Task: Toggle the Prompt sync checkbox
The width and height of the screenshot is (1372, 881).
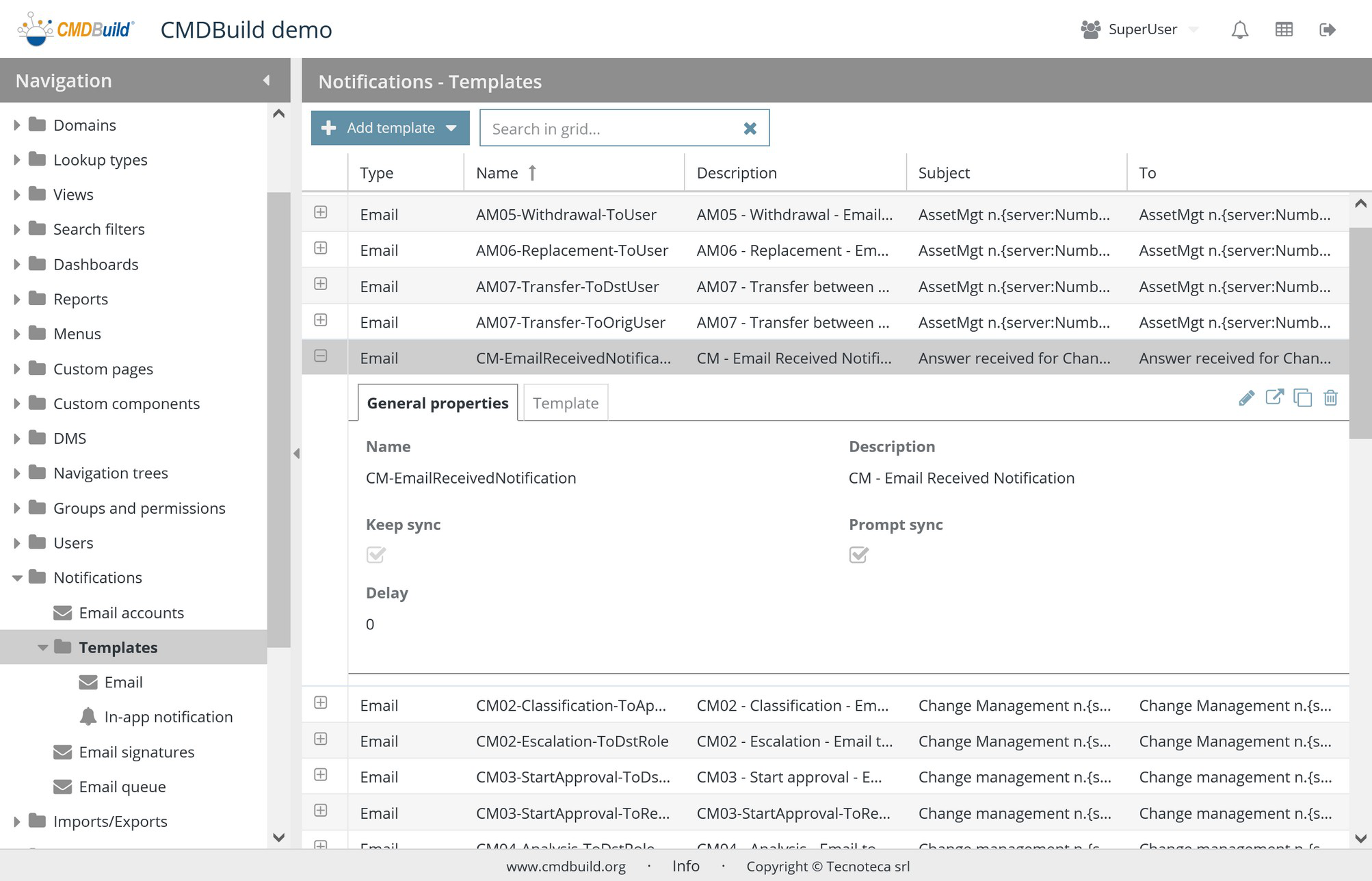Action: [x=858, y=555]
